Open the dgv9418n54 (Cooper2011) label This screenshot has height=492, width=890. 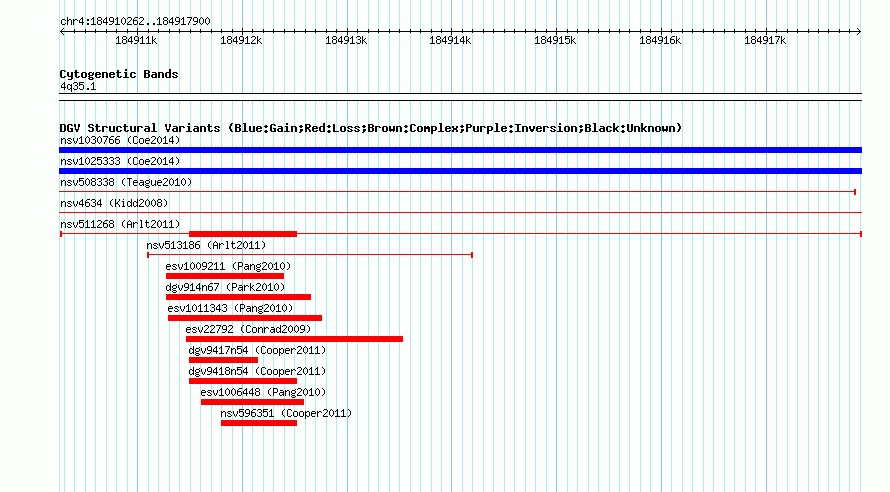(x=257, y=371)
